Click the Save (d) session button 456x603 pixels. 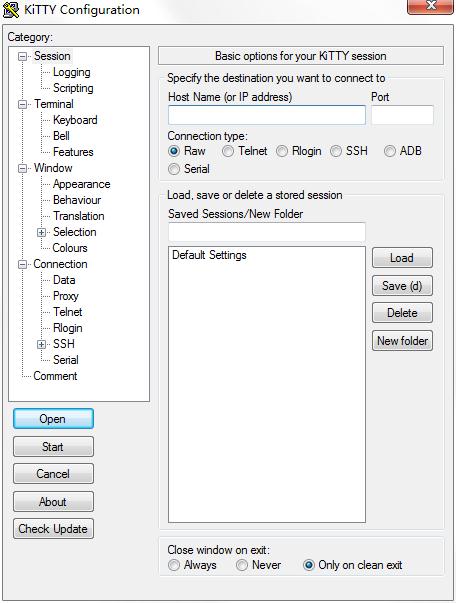402,286
